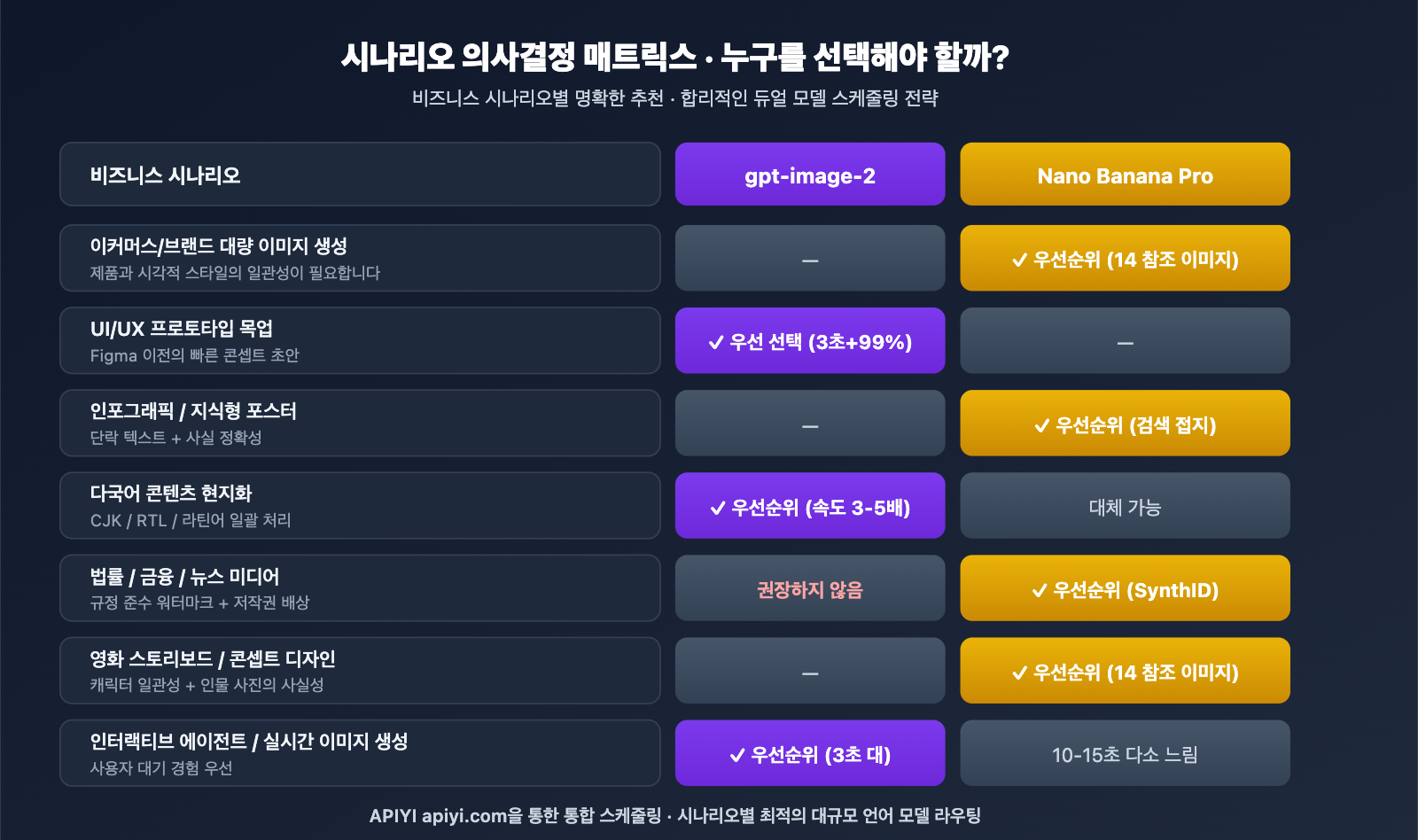Click the checkmark next to 우선 선택 (3초+99%)

click(716, 343)
